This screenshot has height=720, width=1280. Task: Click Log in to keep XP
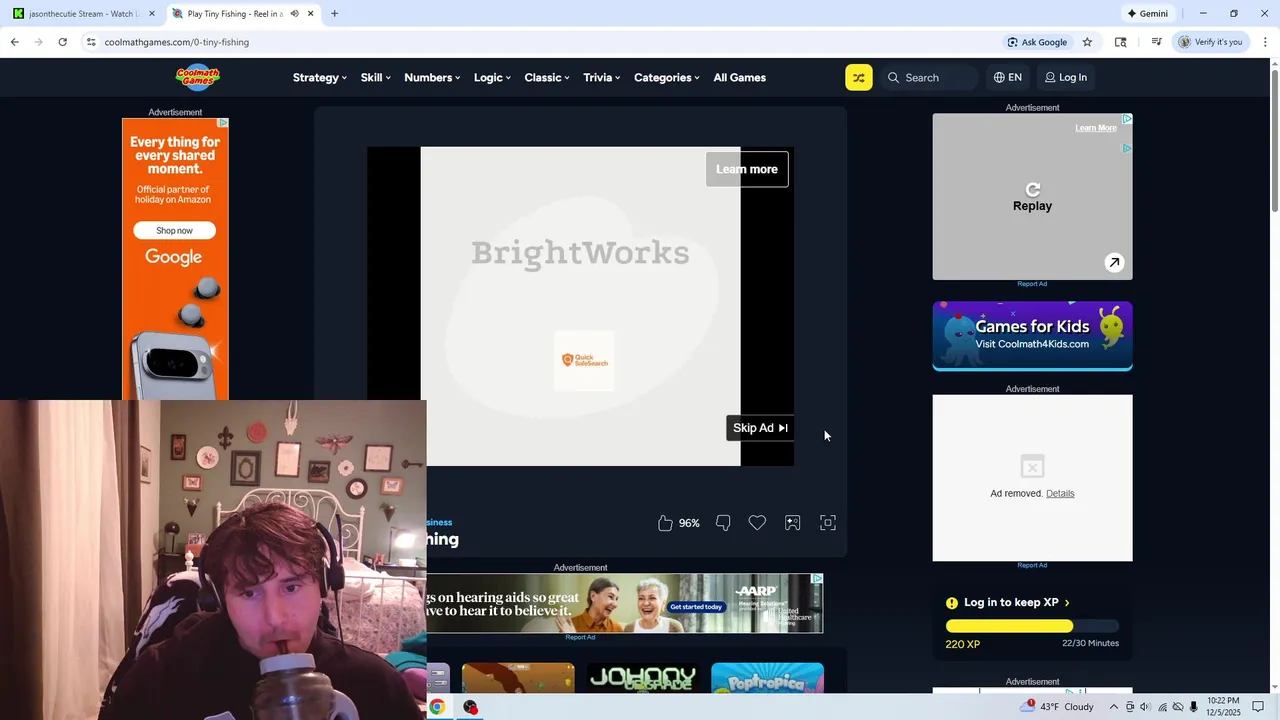1008,603
